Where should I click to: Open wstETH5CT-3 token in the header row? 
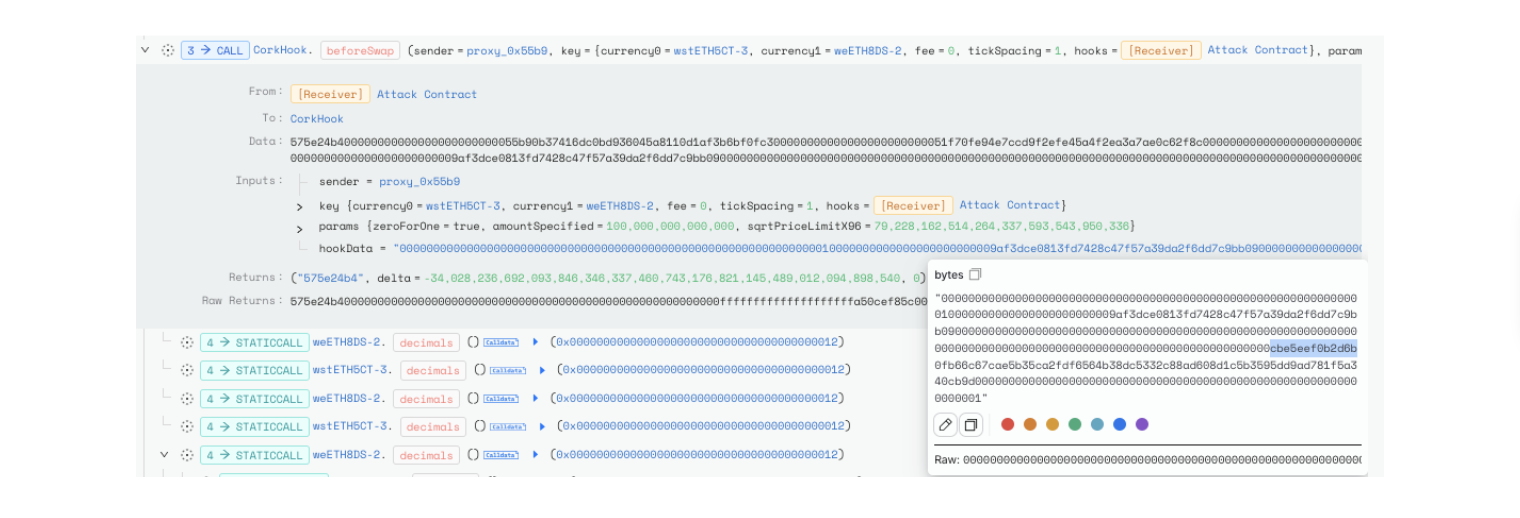pos(711,50)
